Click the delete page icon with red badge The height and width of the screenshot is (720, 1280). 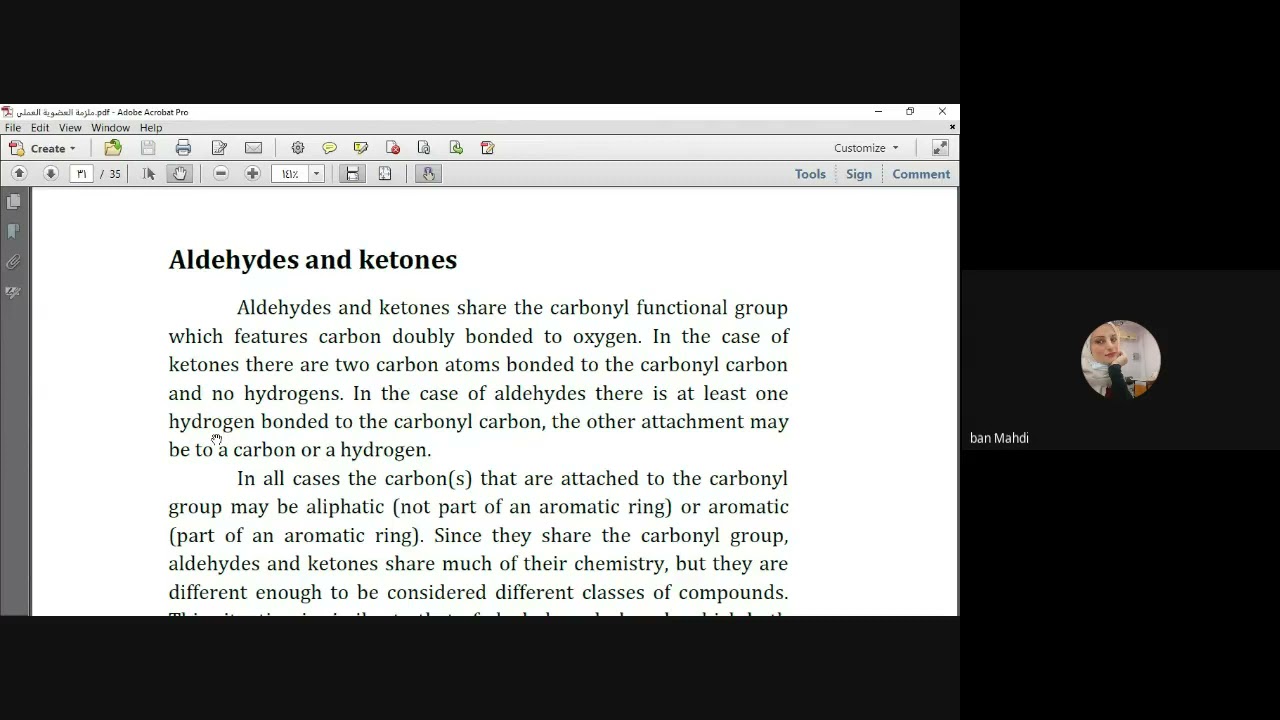pos(393,148)
